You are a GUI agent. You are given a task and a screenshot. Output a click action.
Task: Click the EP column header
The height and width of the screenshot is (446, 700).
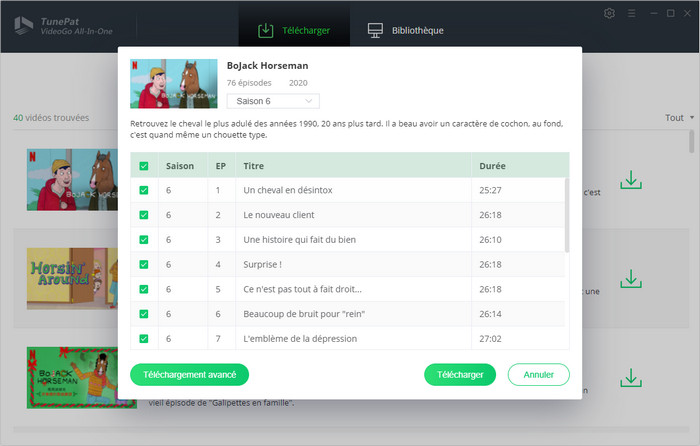pyautogui.click(x=221, y=166)
